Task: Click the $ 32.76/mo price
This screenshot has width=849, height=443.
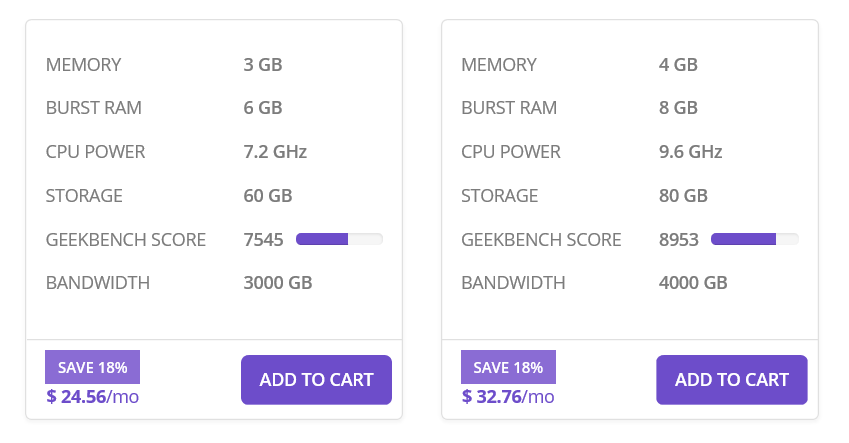Action: (x=508, y=396)
